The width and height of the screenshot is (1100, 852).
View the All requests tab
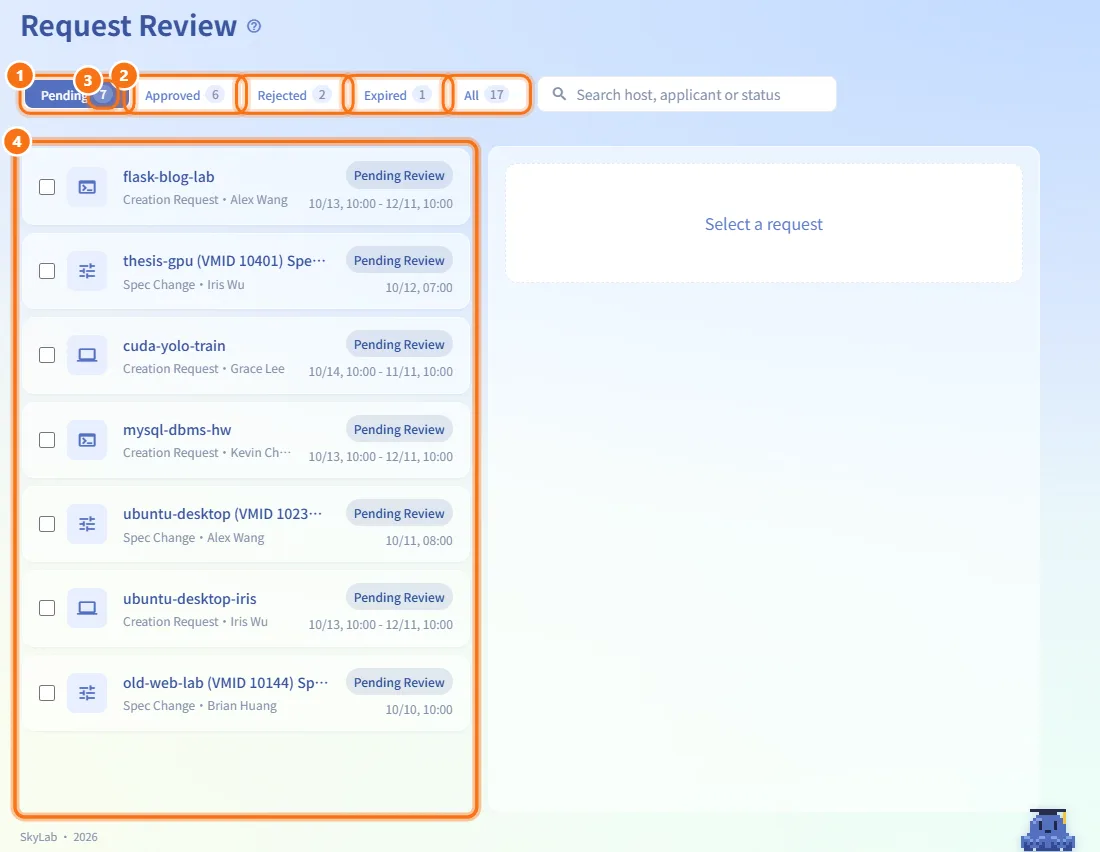pos(485,95)
